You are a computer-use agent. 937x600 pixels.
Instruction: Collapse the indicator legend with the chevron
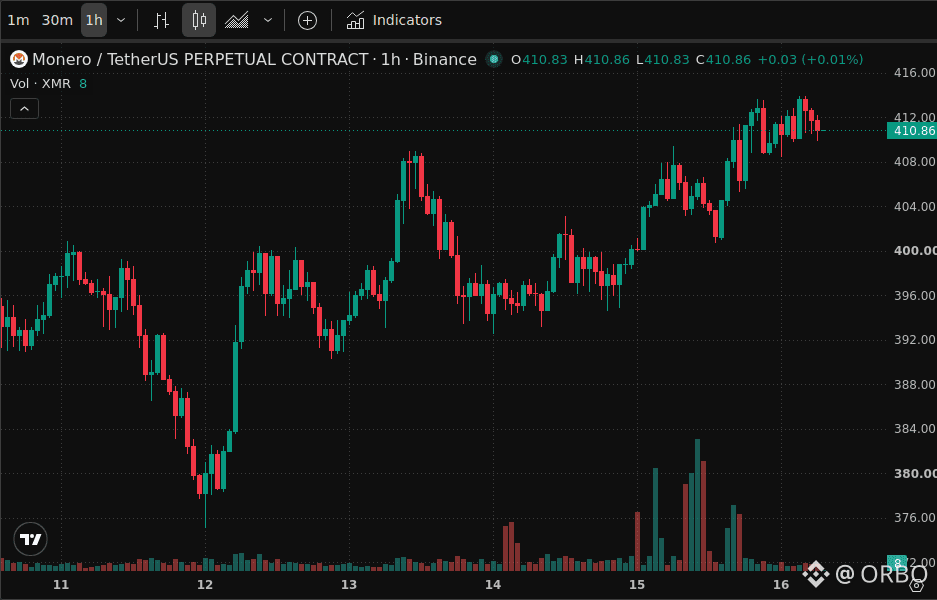25,109
